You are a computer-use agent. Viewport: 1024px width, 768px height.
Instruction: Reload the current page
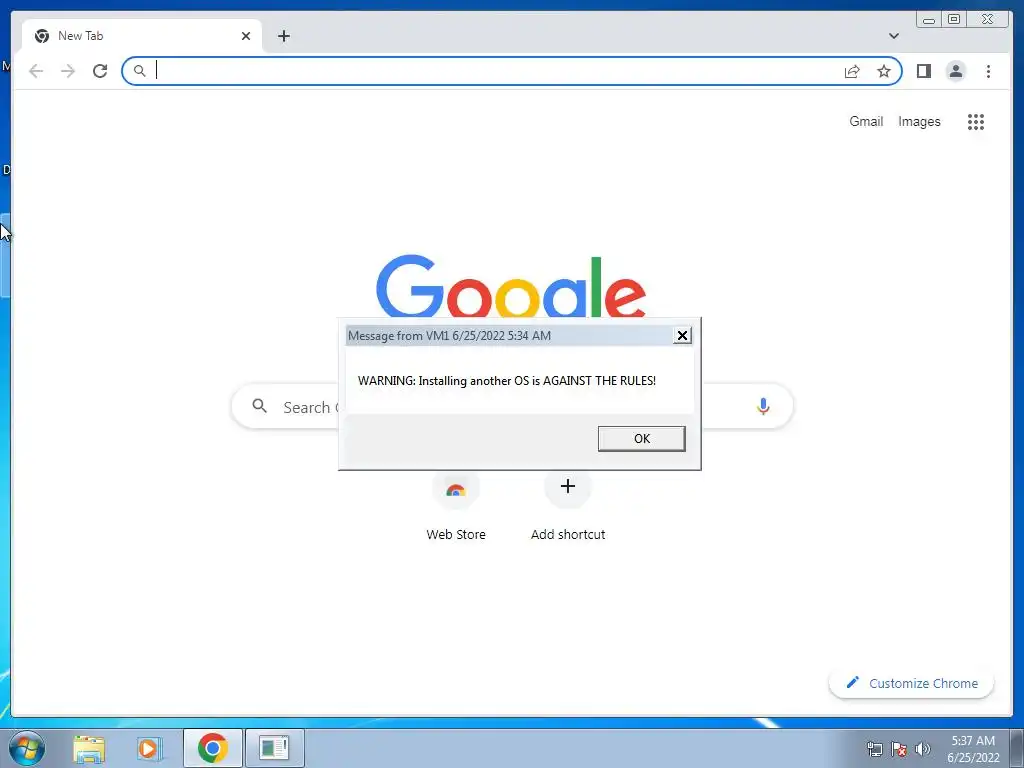coord(100,71)
